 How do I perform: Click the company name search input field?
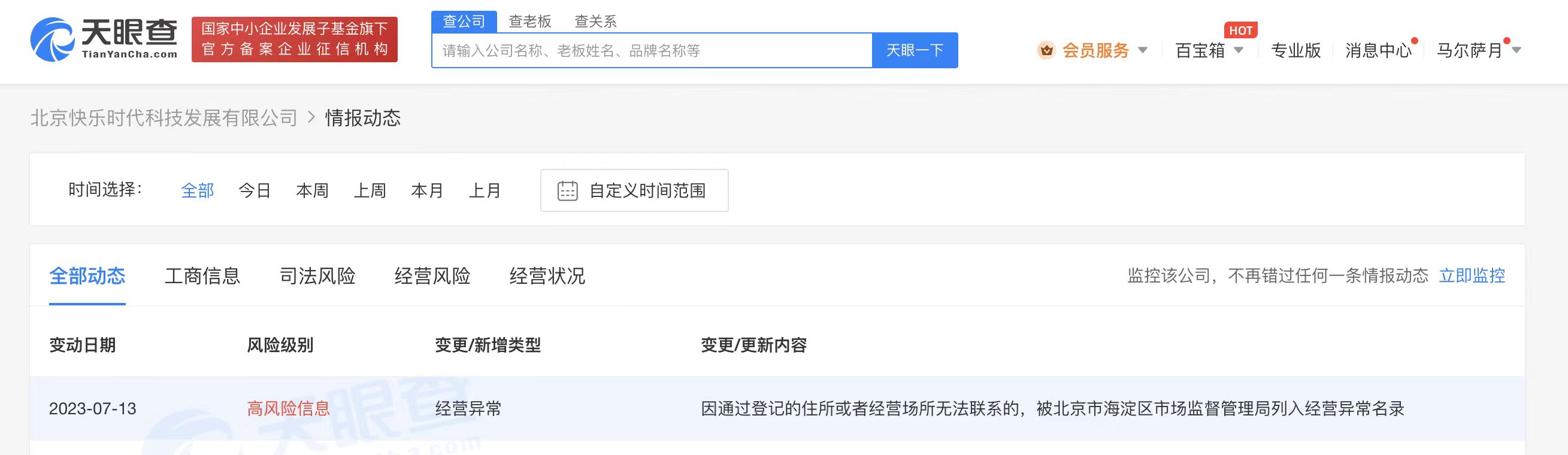click(x=651, y=50)
